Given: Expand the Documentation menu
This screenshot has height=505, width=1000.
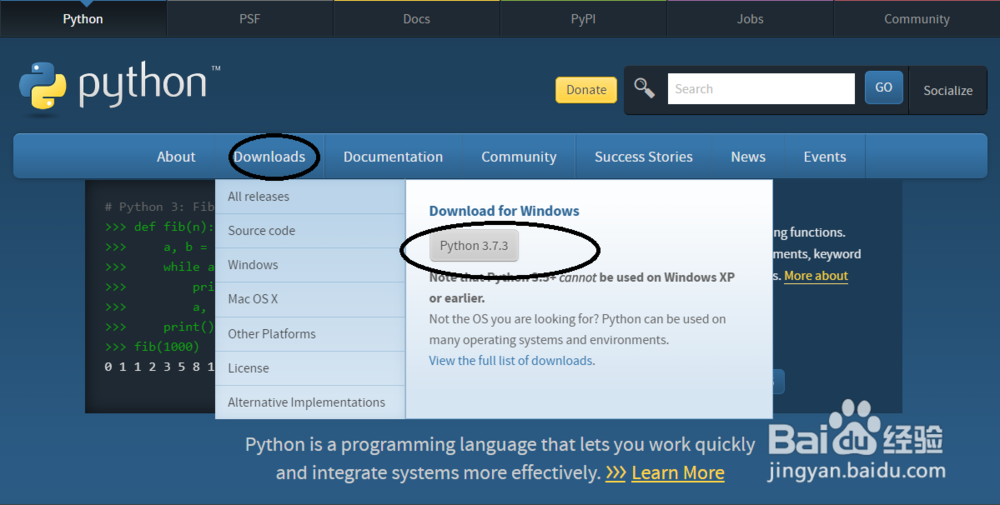Looking at the screenshot, I should pyautogui.click(x=393, y=157).
